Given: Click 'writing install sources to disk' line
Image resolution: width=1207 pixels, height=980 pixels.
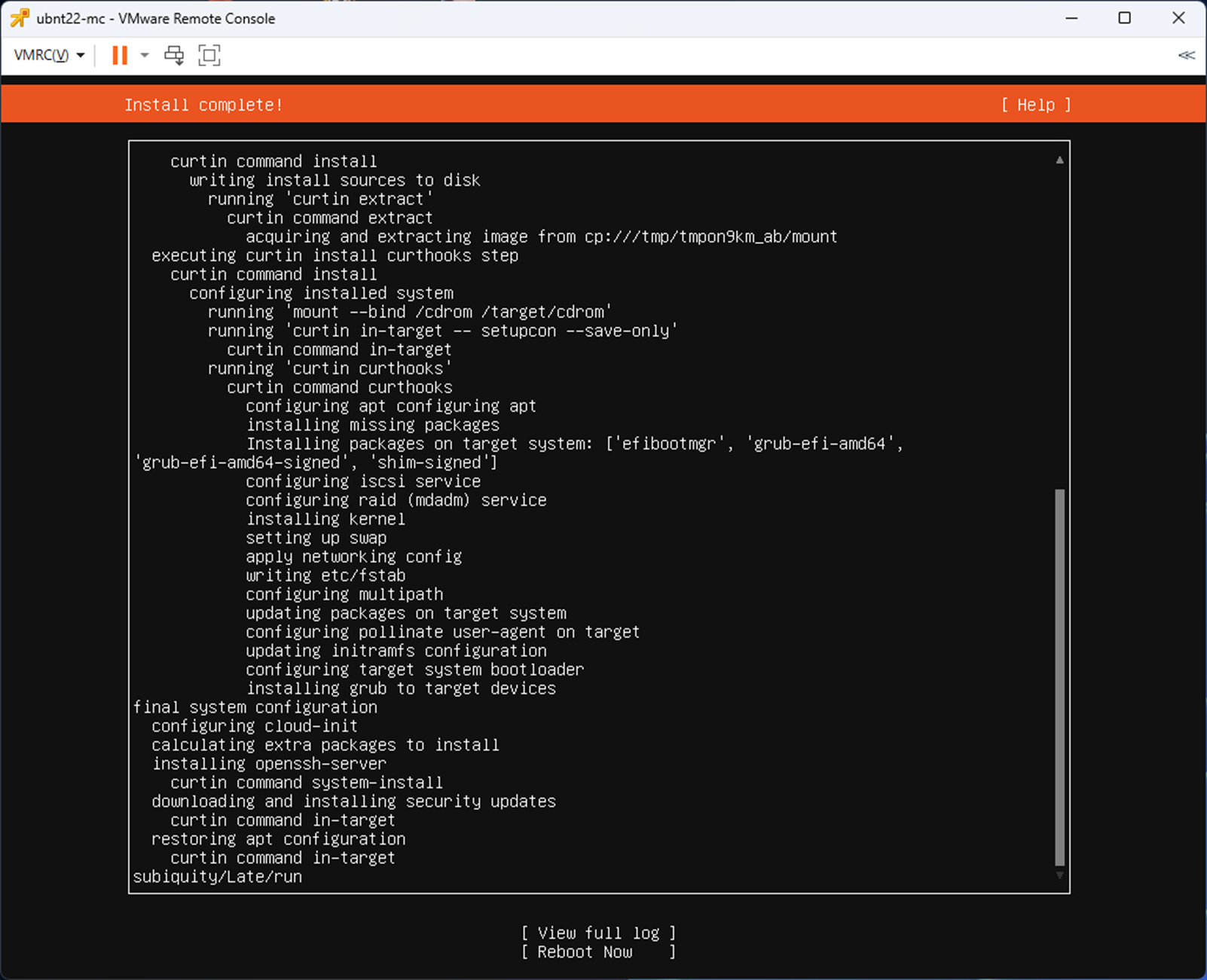Looking at the screenshot, I should click(x=335, y=180).
